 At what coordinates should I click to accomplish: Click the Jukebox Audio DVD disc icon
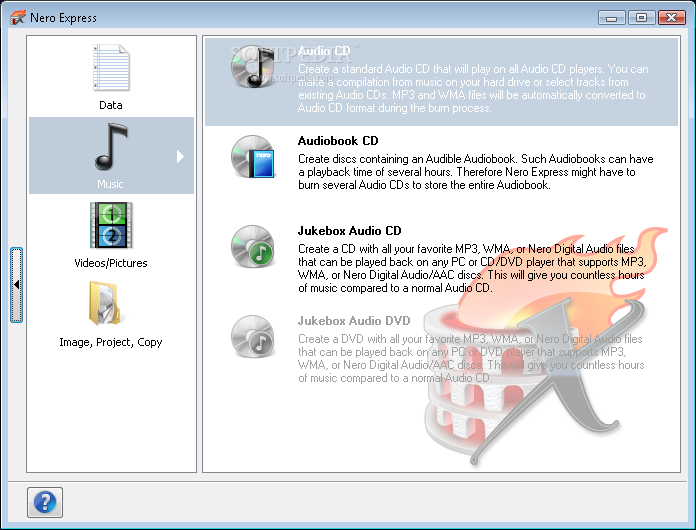[251, 336]
